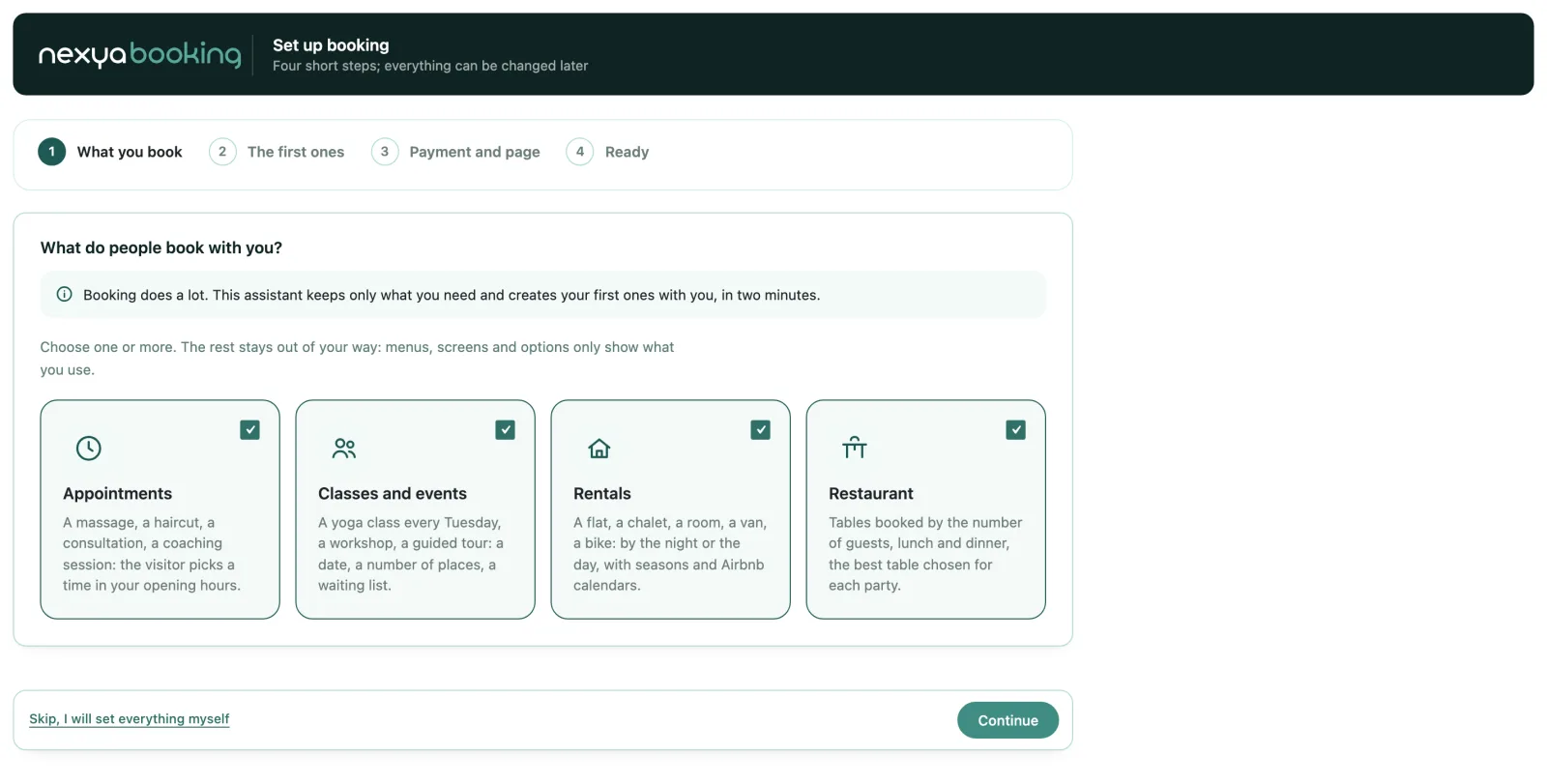Uncheck the Rentals checkbox
This screenshot has height=784, width=1547.
click(x=760, y=429)
